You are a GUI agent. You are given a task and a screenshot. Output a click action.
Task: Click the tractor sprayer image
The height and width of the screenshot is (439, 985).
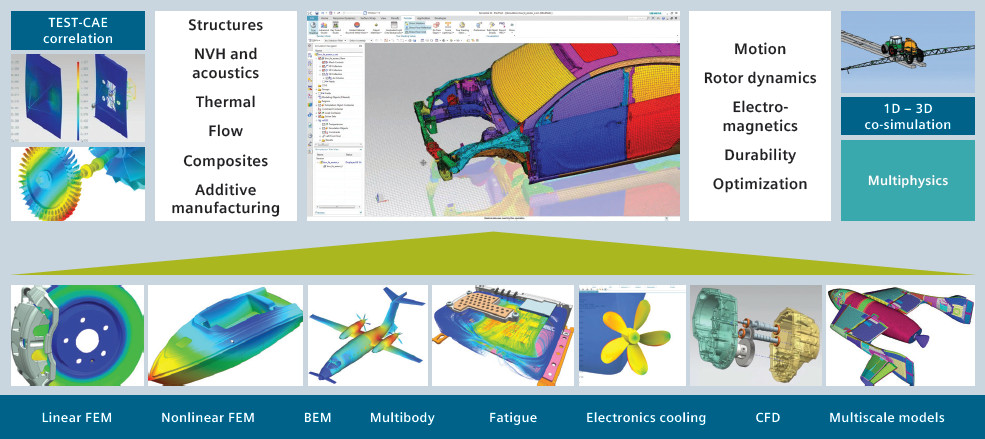coord(907,51)
